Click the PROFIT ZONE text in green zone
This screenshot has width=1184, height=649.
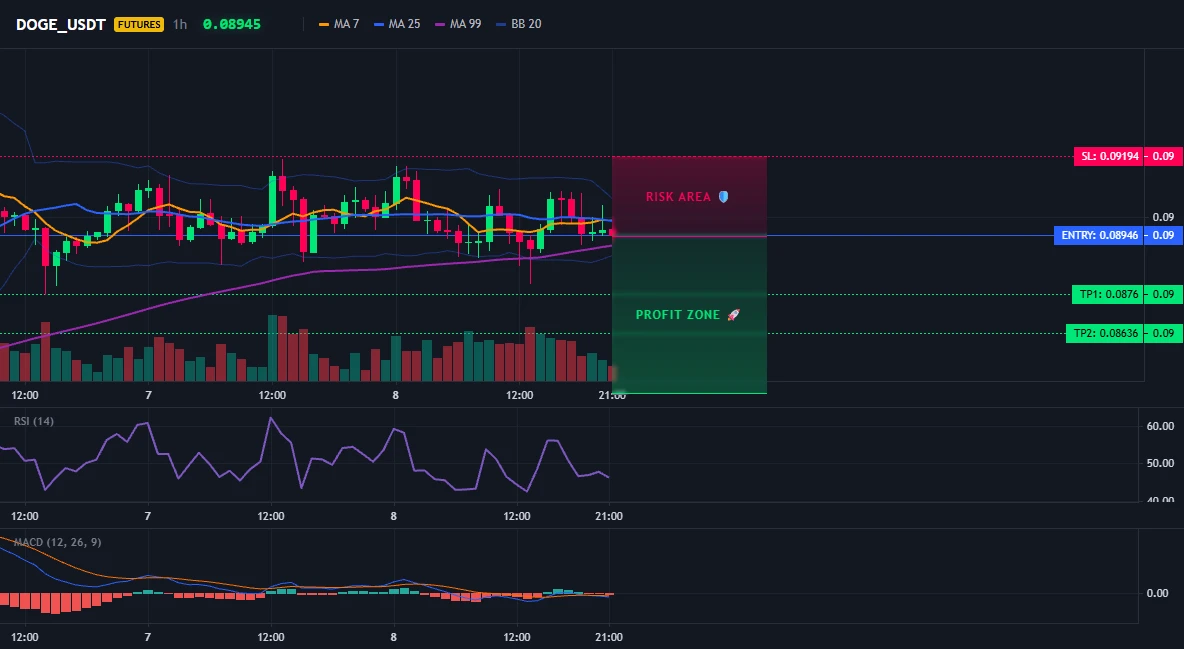click(x=678, y=314)
